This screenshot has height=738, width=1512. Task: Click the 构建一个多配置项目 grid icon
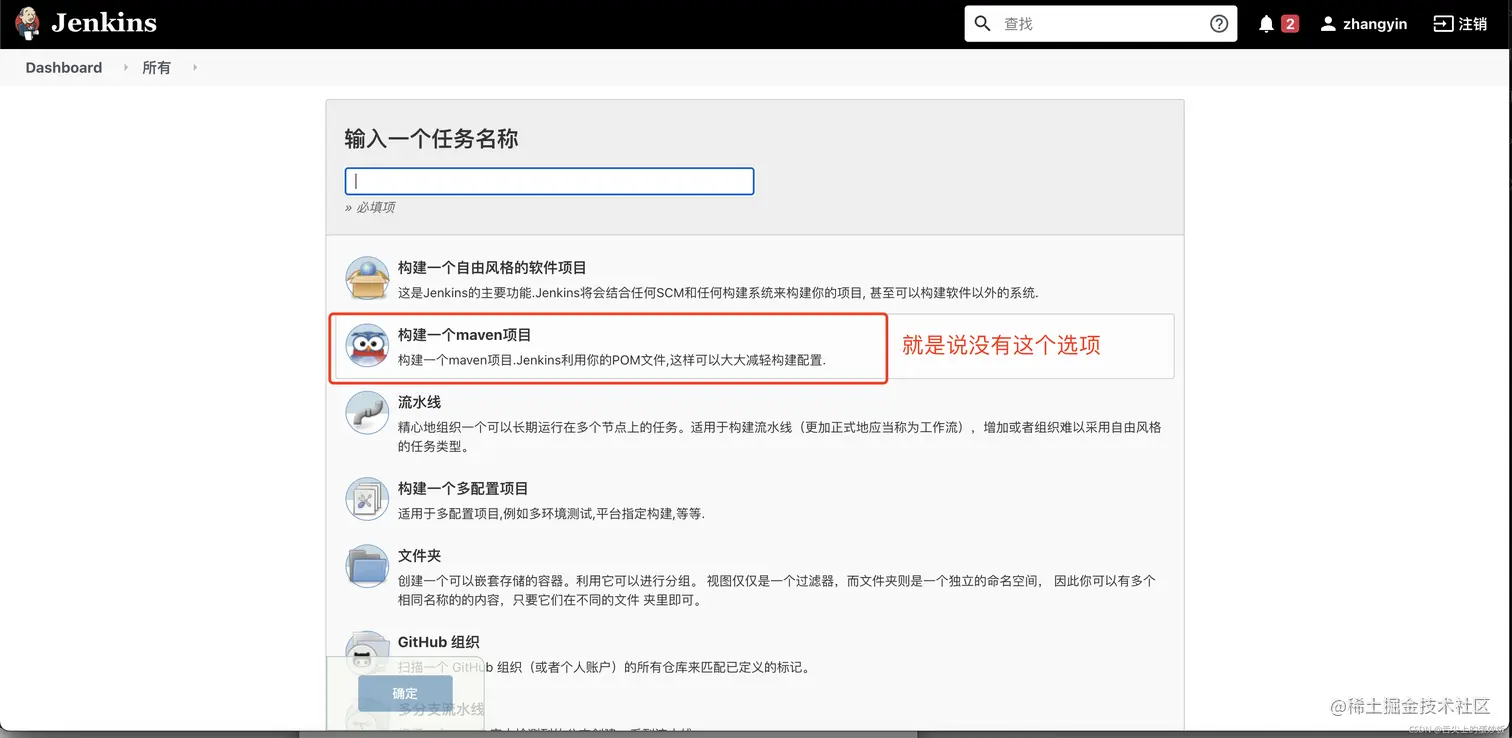click(367, 499)
